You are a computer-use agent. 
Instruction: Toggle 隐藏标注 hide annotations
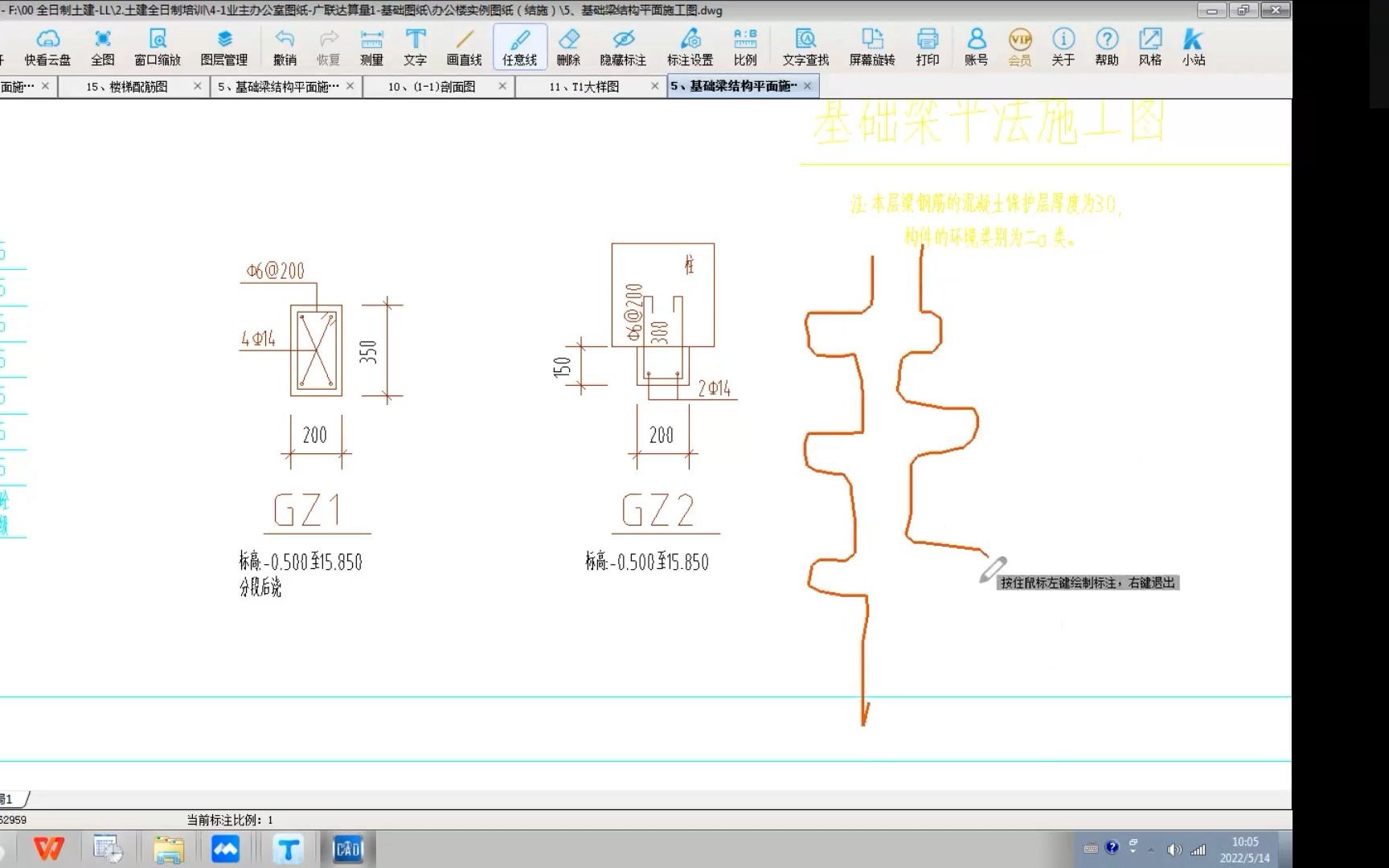coord(623,47)
